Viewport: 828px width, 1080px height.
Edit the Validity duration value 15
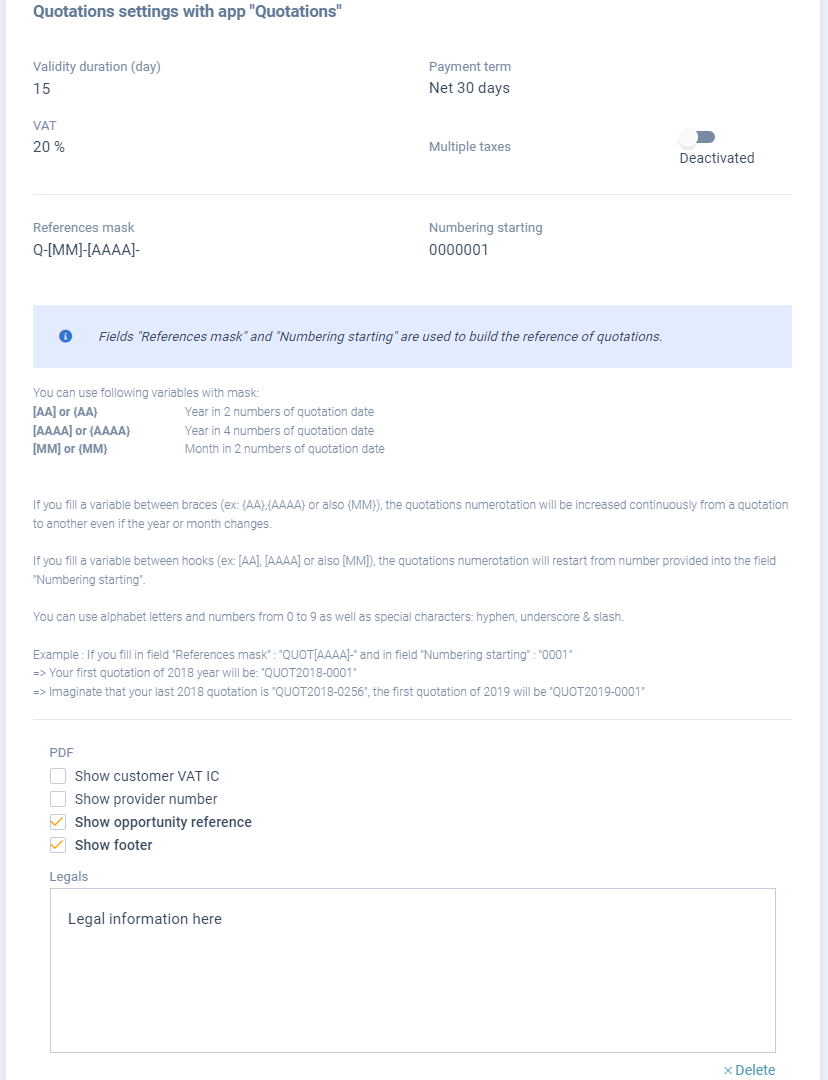click(42, 89)
